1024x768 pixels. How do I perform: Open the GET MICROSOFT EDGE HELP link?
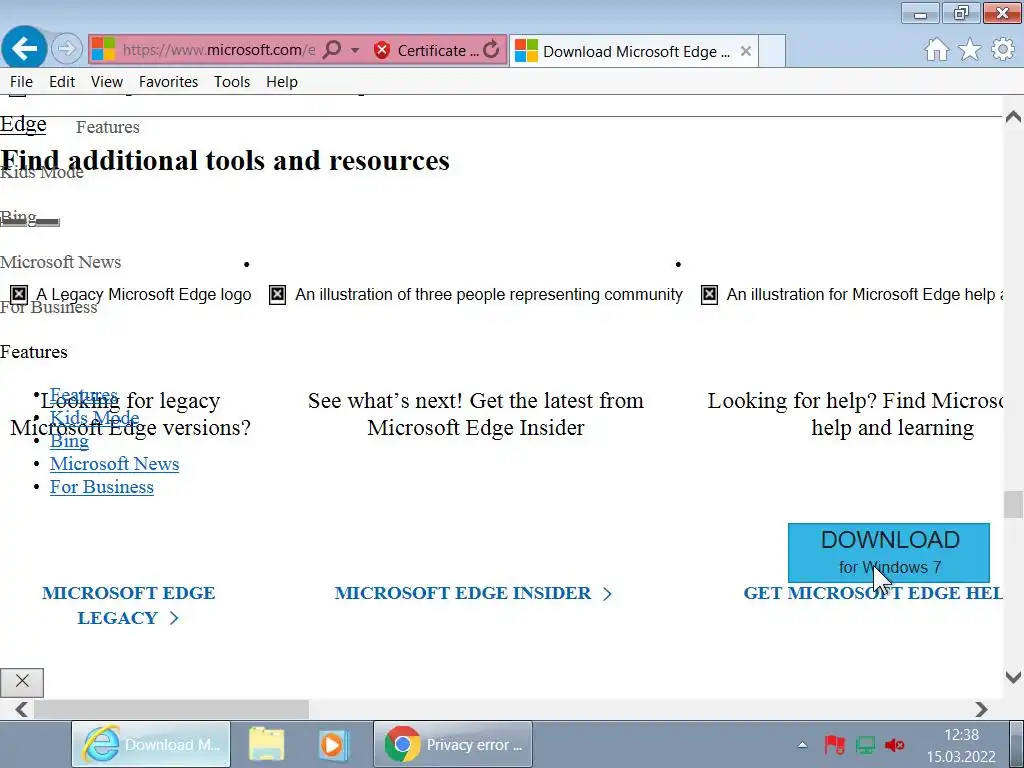(872, 593)
